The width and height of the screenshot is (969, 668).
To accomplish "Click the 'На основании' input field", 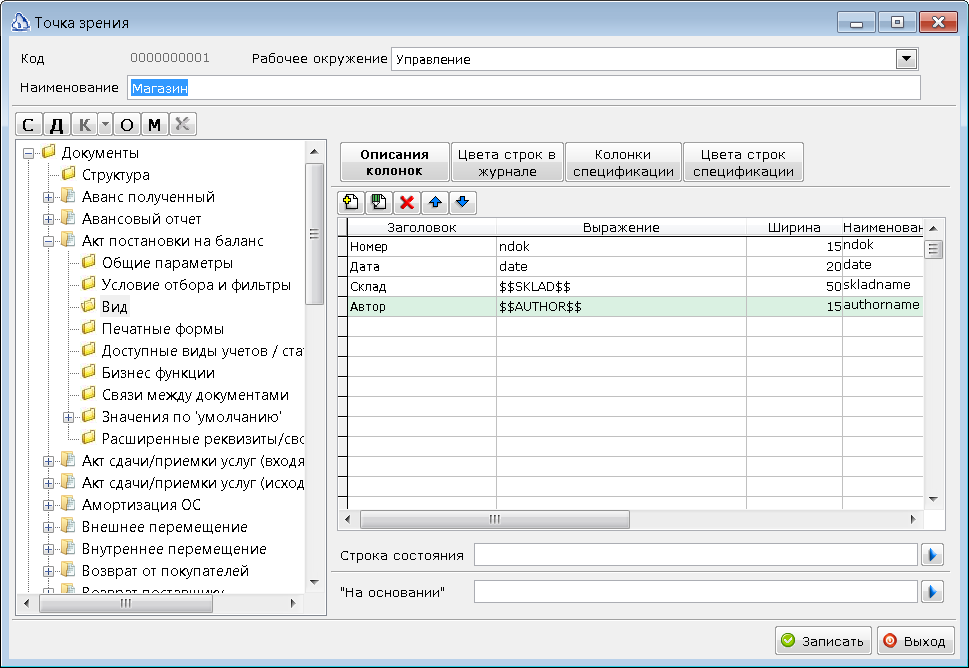I will (695, 592).
